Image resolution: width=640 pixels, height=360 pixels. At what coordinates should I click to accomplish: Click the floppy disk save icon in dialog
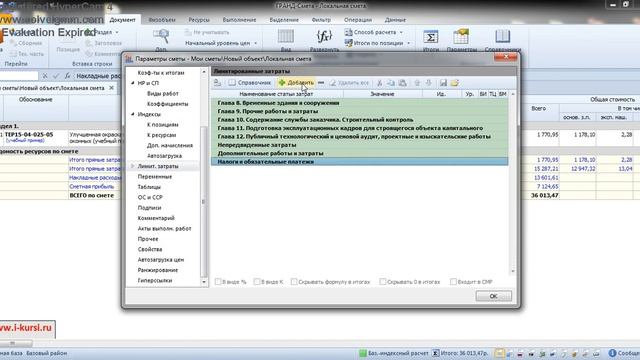[443, 83]
